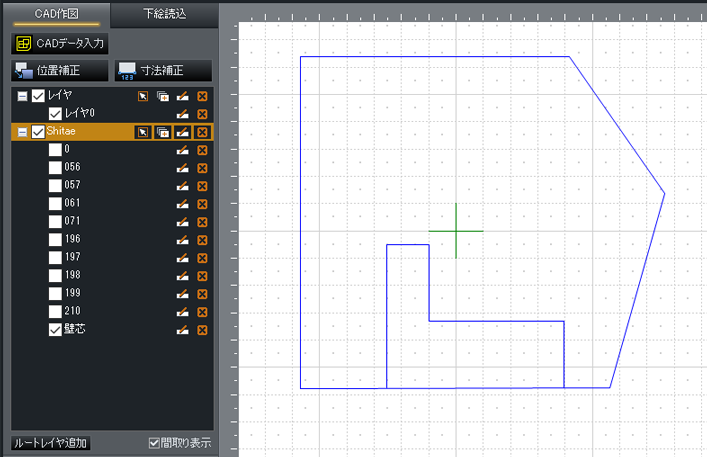Click the edit pencil icon for layer 071

click(x=183, y=222)
